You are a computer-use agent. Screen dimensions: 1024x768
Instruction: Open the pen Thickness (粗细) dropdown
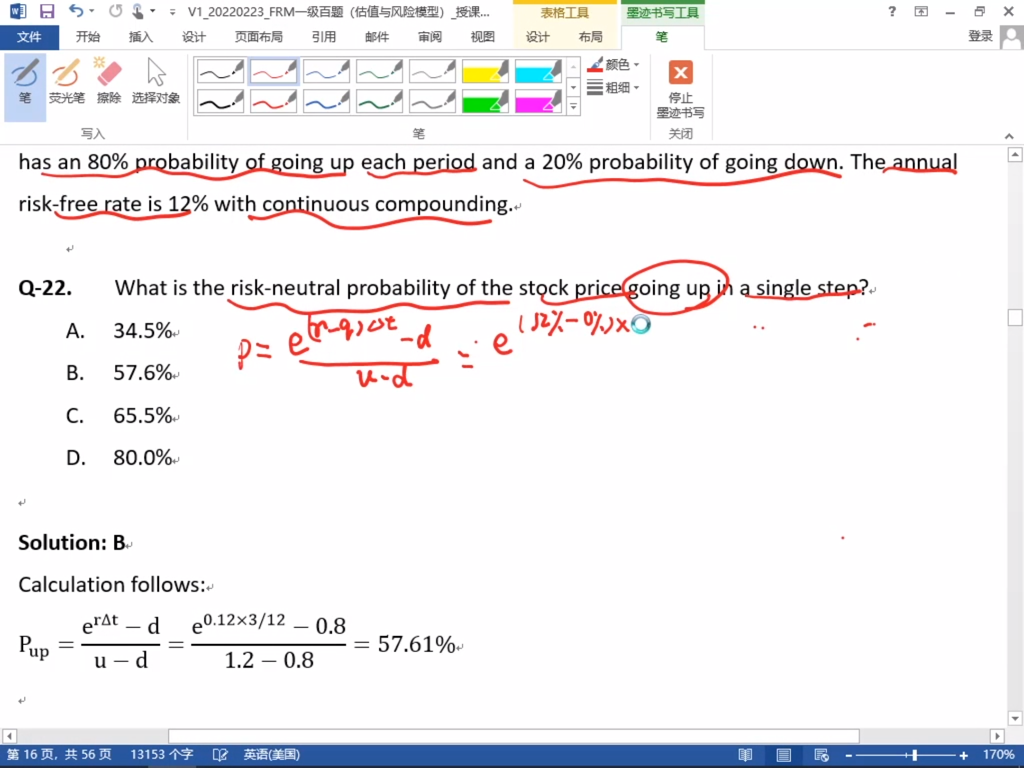coord(615,88)
